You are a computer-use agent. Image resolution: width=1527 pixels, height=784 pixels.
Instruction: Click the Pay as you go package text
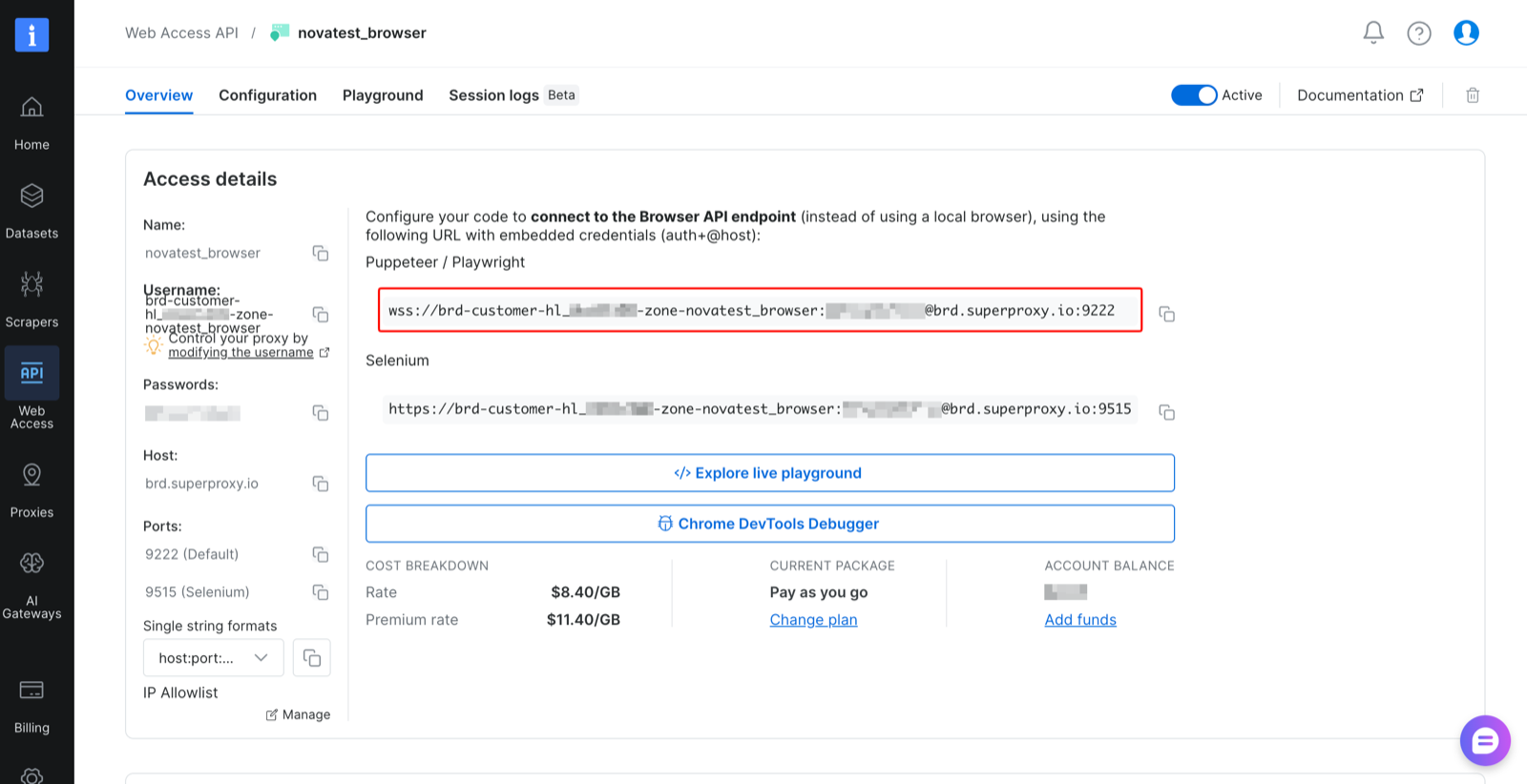coord(819,592)
